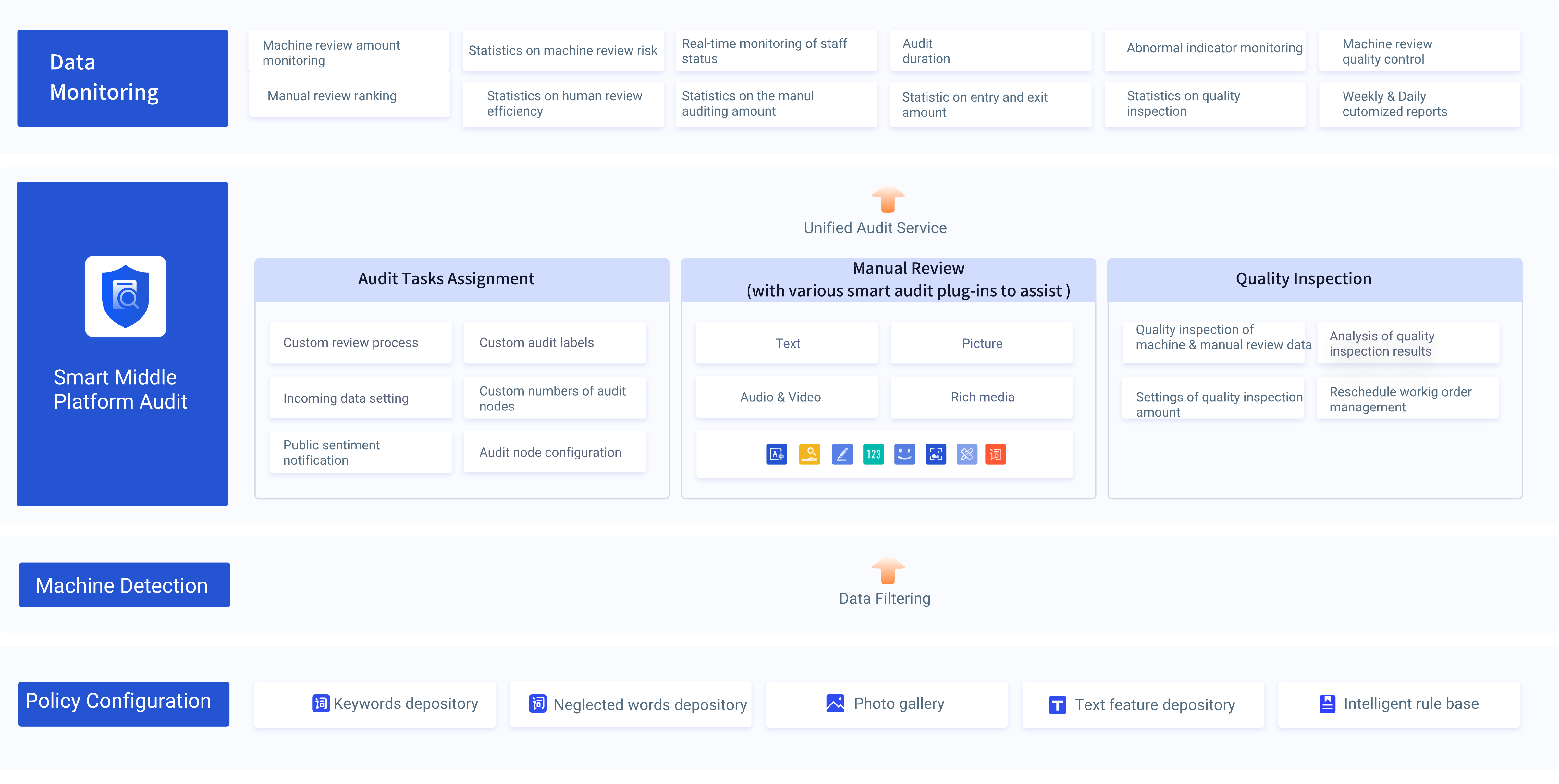Viewport: 1559px width, 784px height.
Task: Open Custom review process
Action: (361, 343)
